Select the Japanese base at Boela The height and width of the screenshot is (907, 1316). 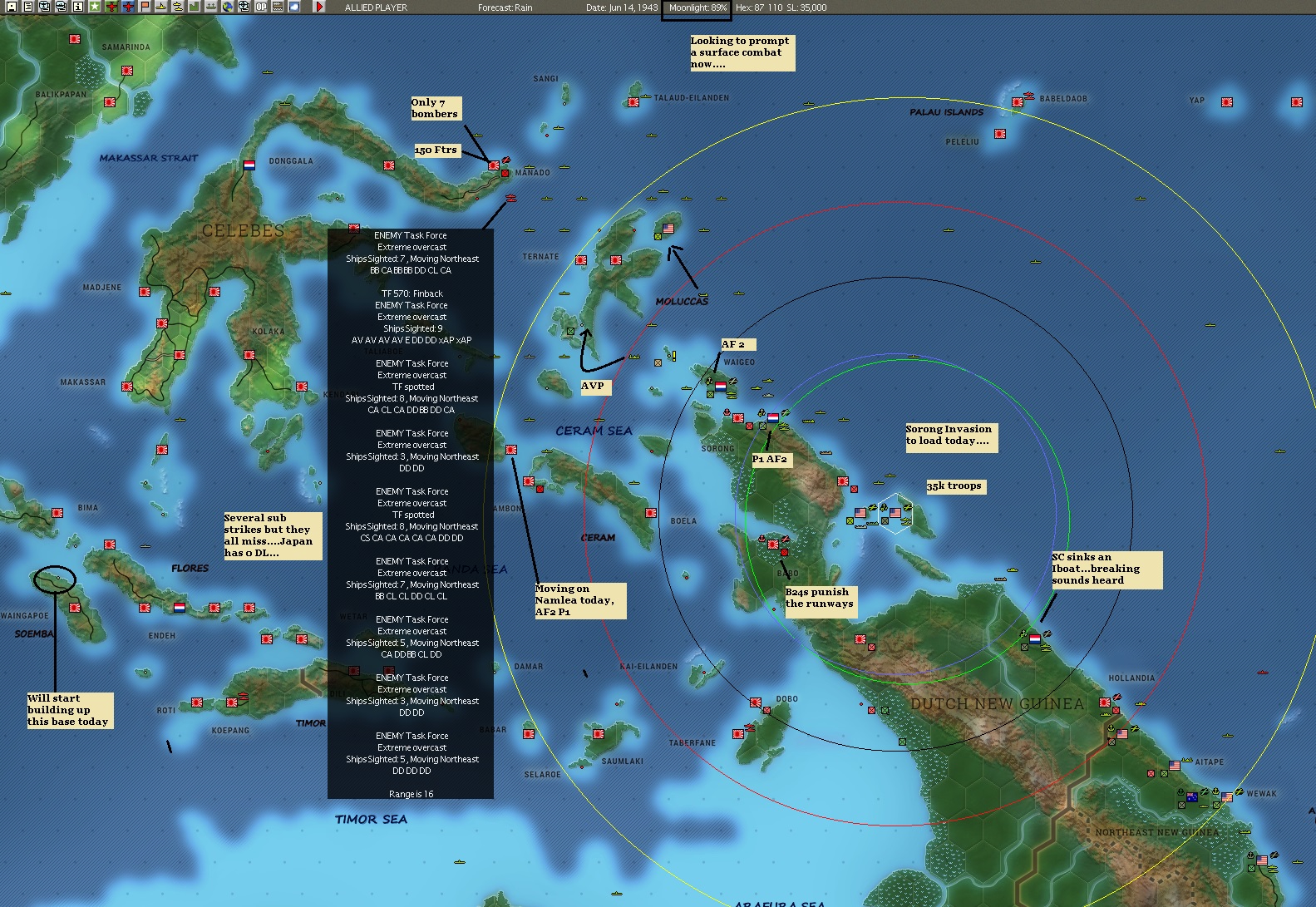[x=651, y=513]
